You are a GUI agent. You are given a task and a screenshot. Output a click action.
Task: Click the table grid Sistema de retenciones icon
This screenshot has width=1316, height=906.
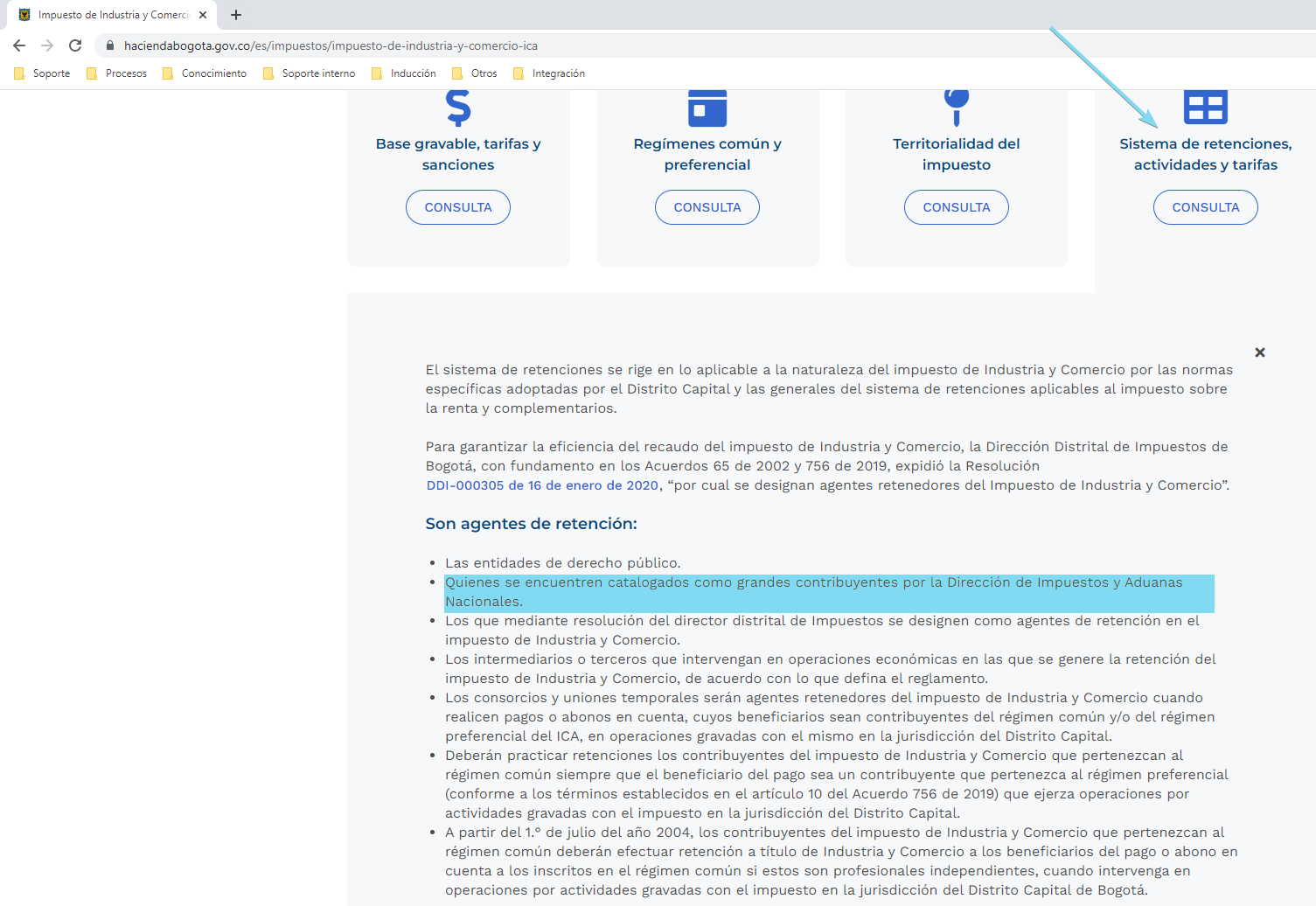[x=1206, y=107]
